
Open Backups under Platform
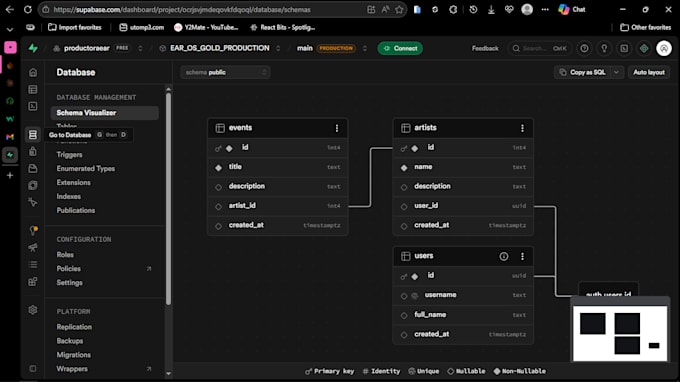coord(70,340)
